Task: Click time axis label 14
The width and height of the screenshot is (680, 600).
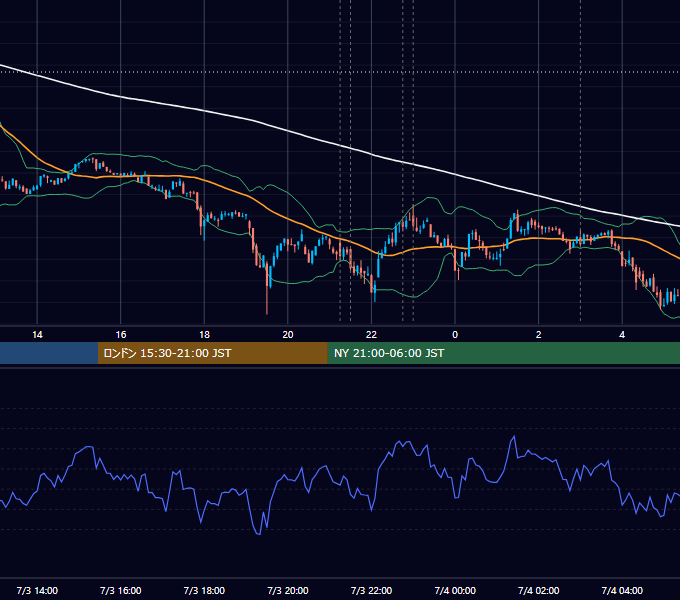Action: pyautogui.click(x=37, y=335)
